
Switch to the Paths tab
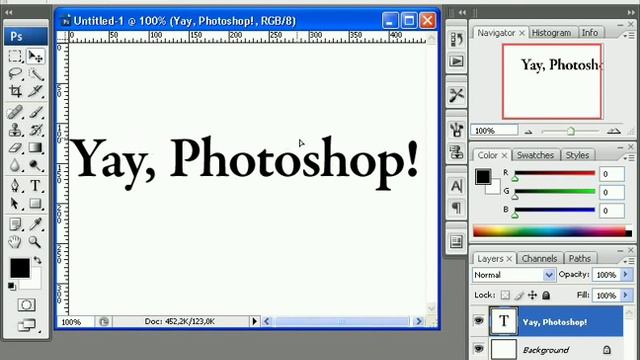(580, 258)
